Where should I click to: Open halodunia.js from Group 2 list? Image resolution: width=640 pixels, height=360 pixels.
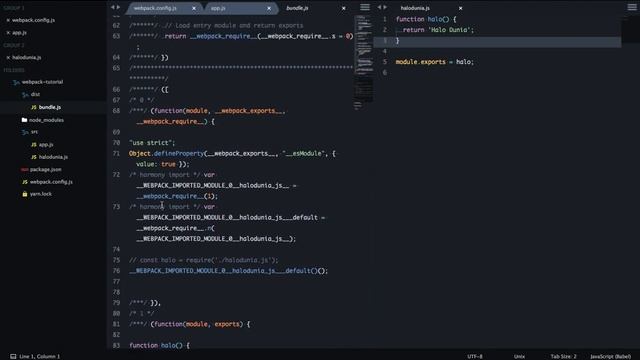[27, 58]
